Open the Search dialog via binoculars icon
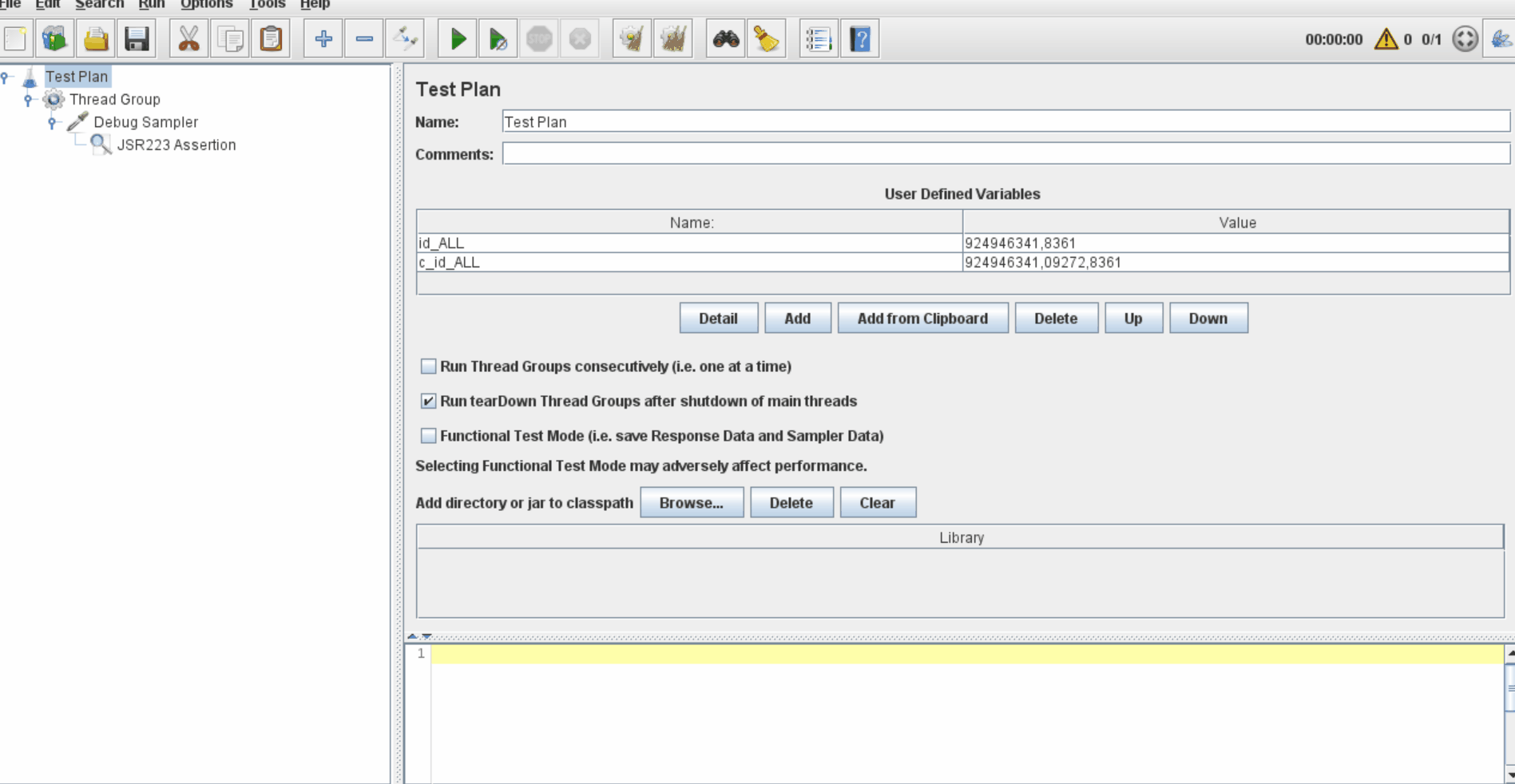 tap(725, 38)
